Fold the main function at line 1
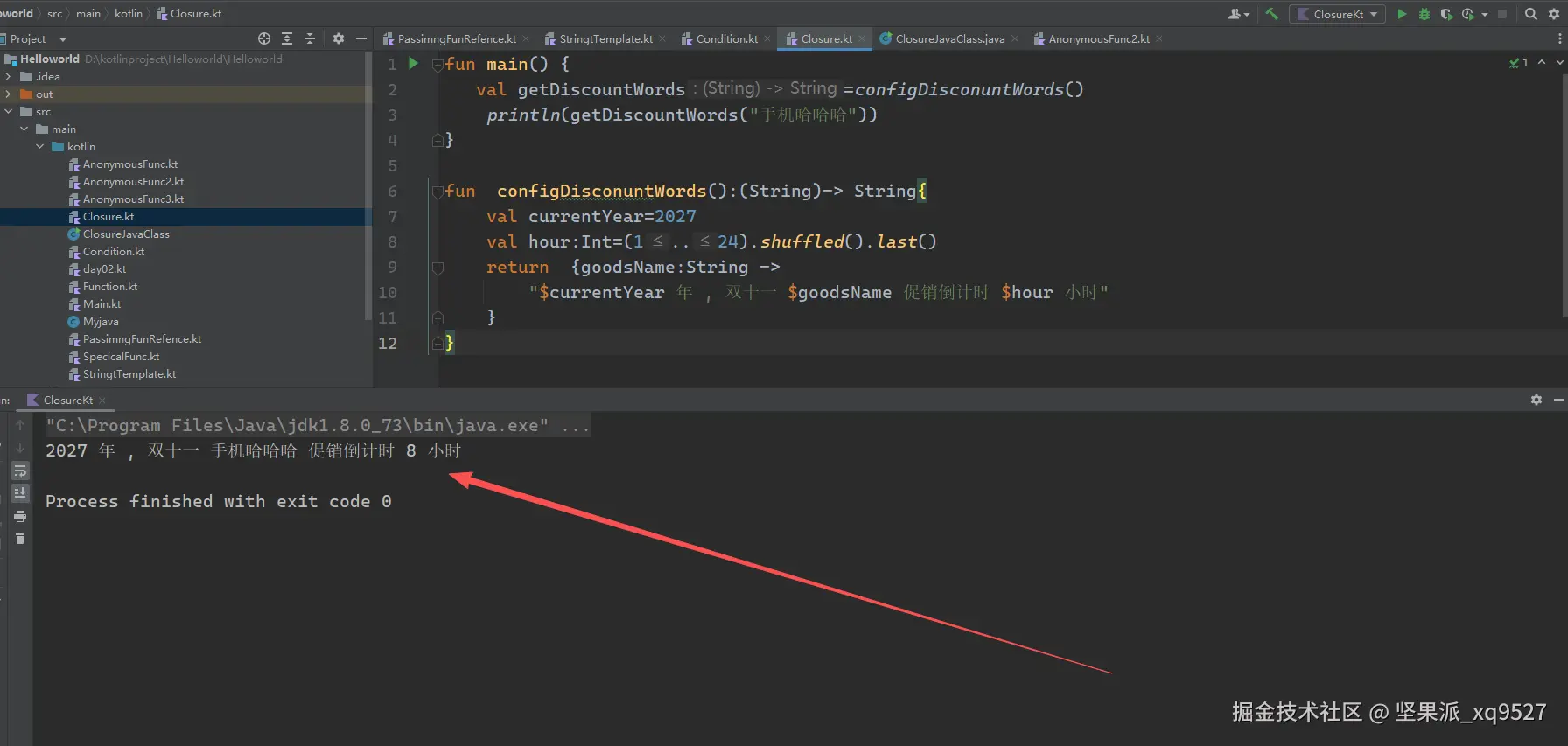Viewport: 1568px width, 746px height. (x=437, y=64)
